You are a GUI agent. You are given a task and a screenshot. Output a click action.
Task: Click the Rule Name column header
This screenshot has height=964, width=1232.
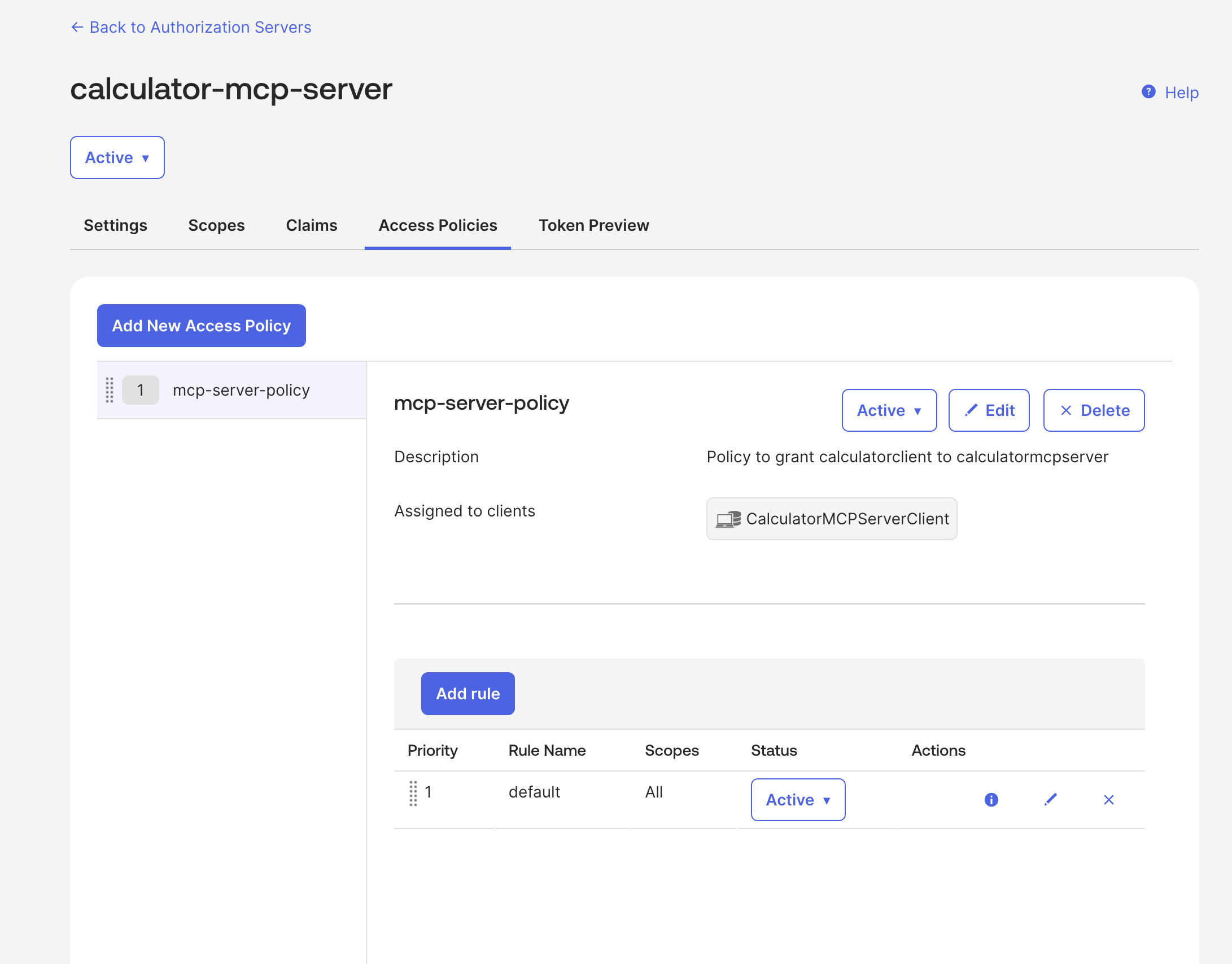(x=547, y=750)
